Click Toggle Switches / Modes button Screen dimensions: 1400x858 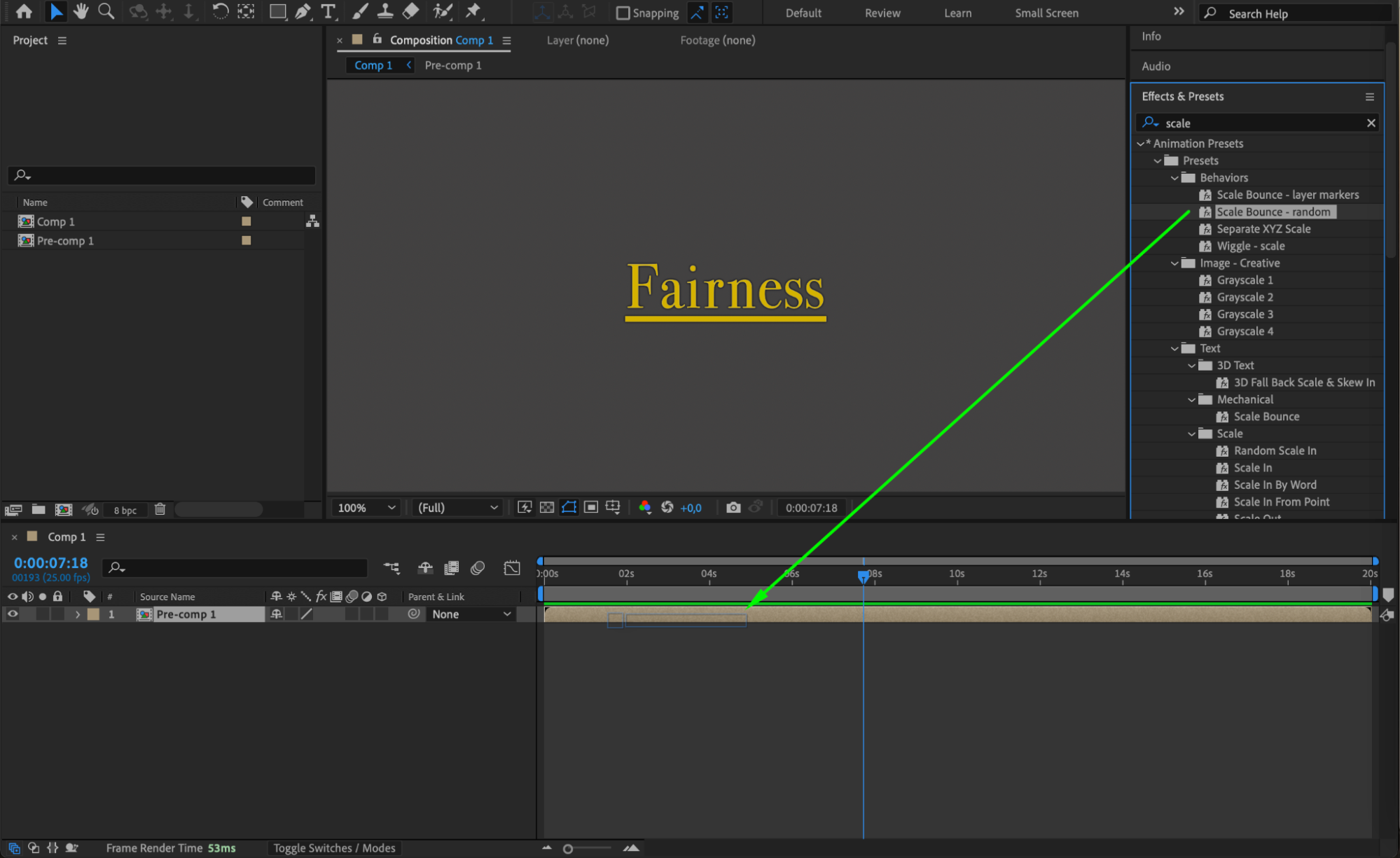click(334, 847)
